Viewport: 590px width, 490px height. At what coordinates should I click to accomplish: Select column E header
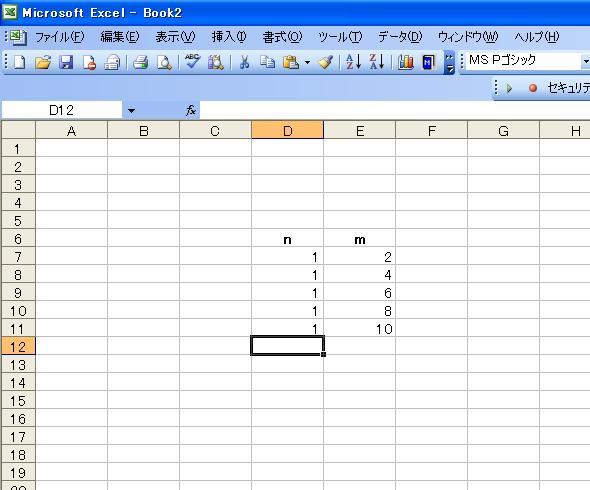pyautogui.click(x=360, y=131)
